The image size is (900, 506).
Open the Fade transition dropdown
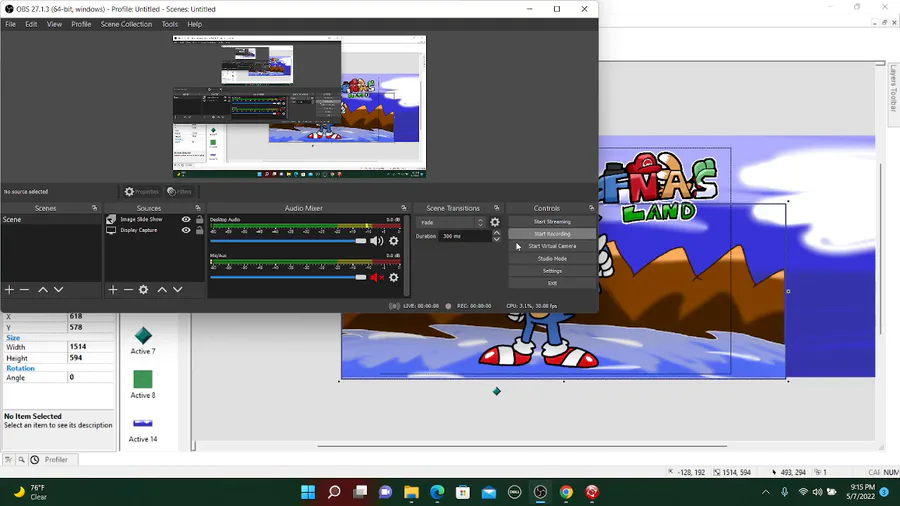click(x=451, y=222)
